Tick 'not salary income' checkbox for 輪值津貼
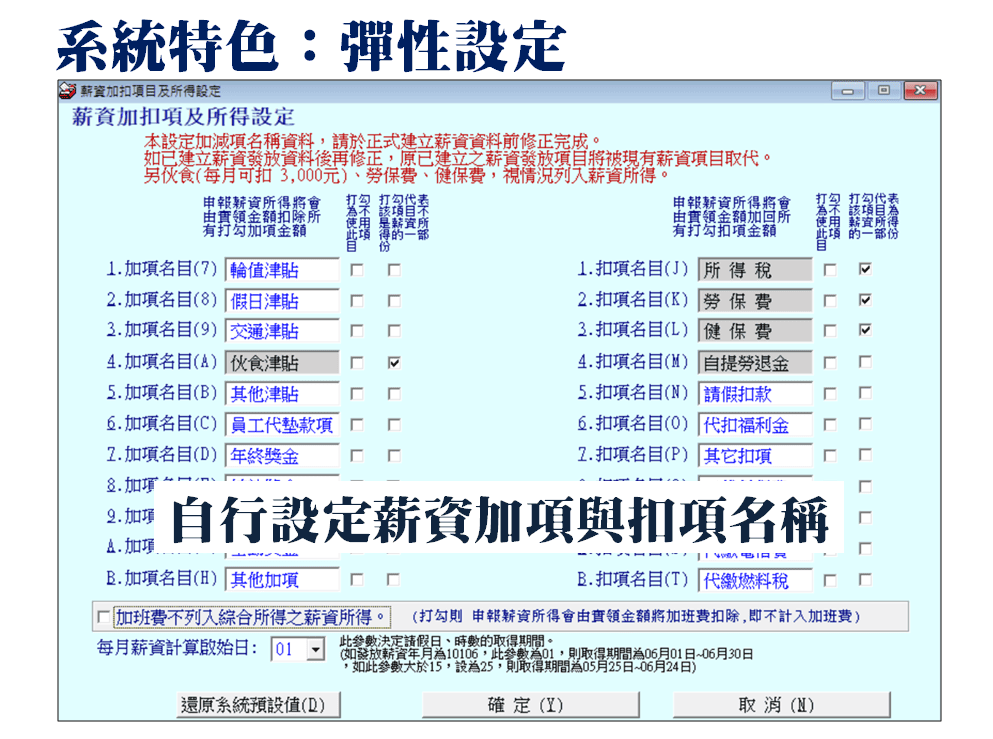 tap(394, 270)
